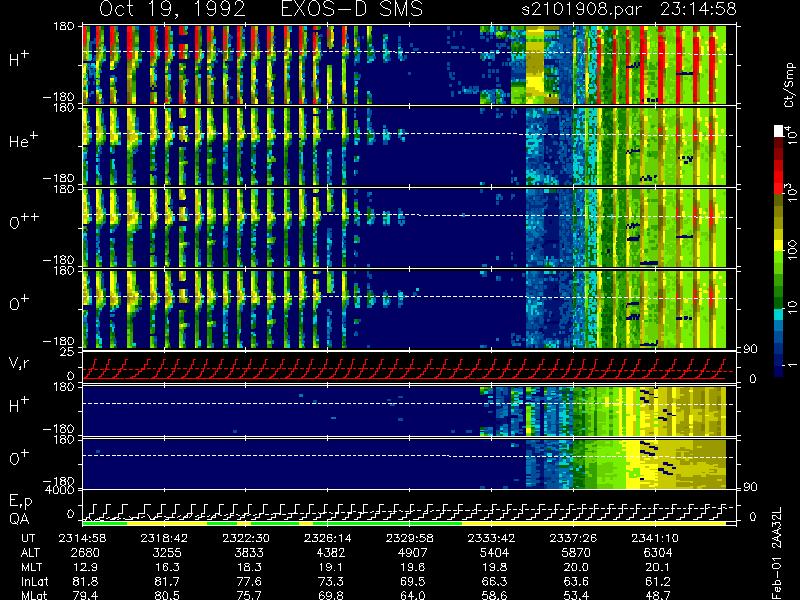The height and width of the screenshot is (600, 800).
Task: Click the 'Ct/Smp' color bar unit label
Action: click(x=789, y=85)
